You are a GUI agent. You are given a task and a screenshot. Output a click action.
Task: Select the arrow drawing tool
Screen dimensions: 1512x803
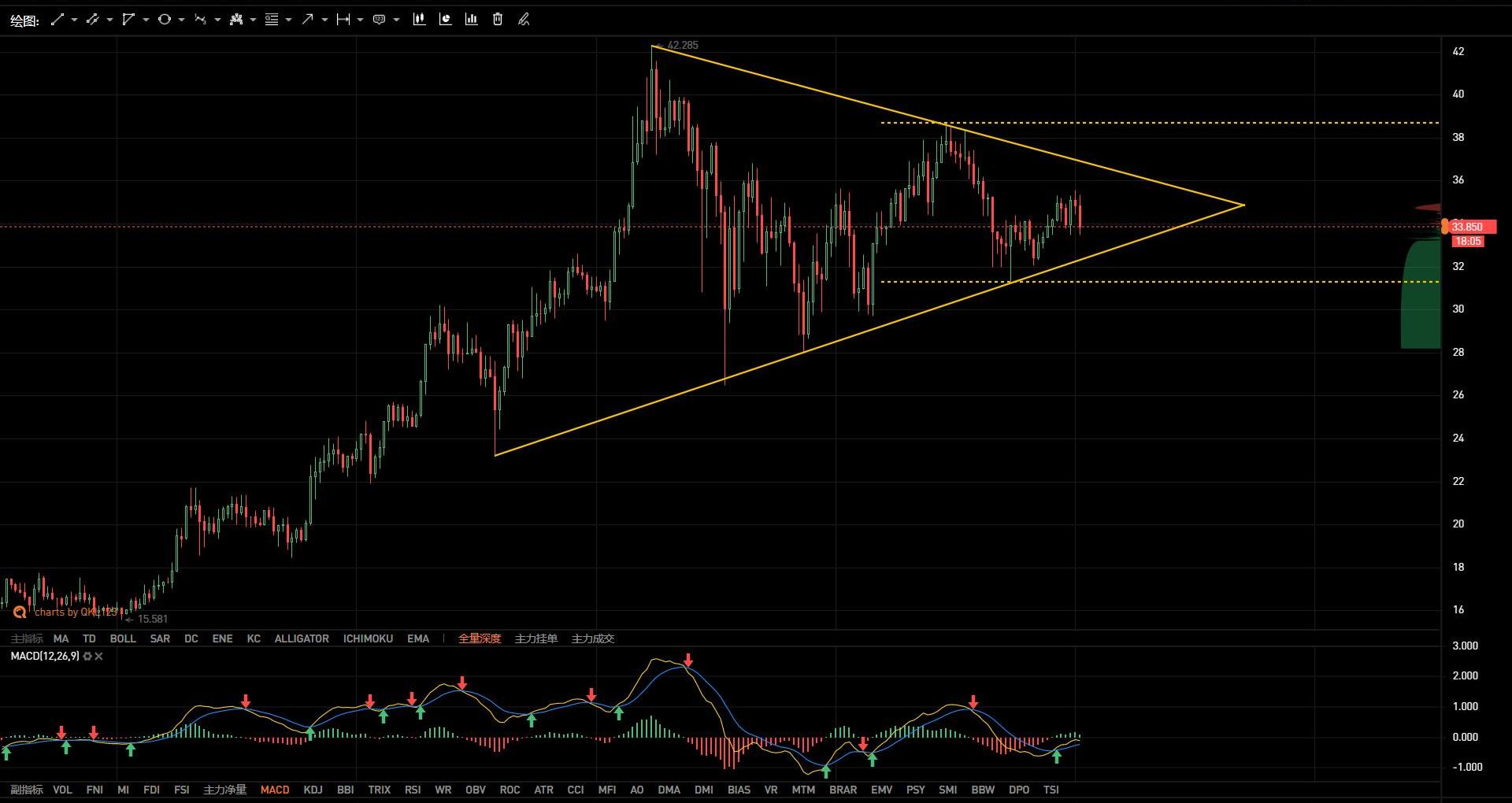tap(307, 20)
